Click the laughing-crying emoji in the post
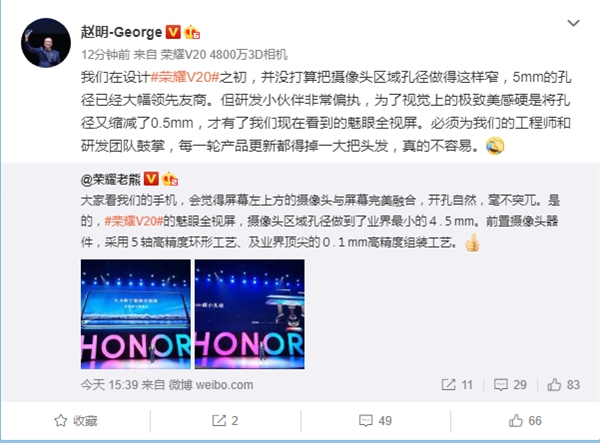 (495, 146)
